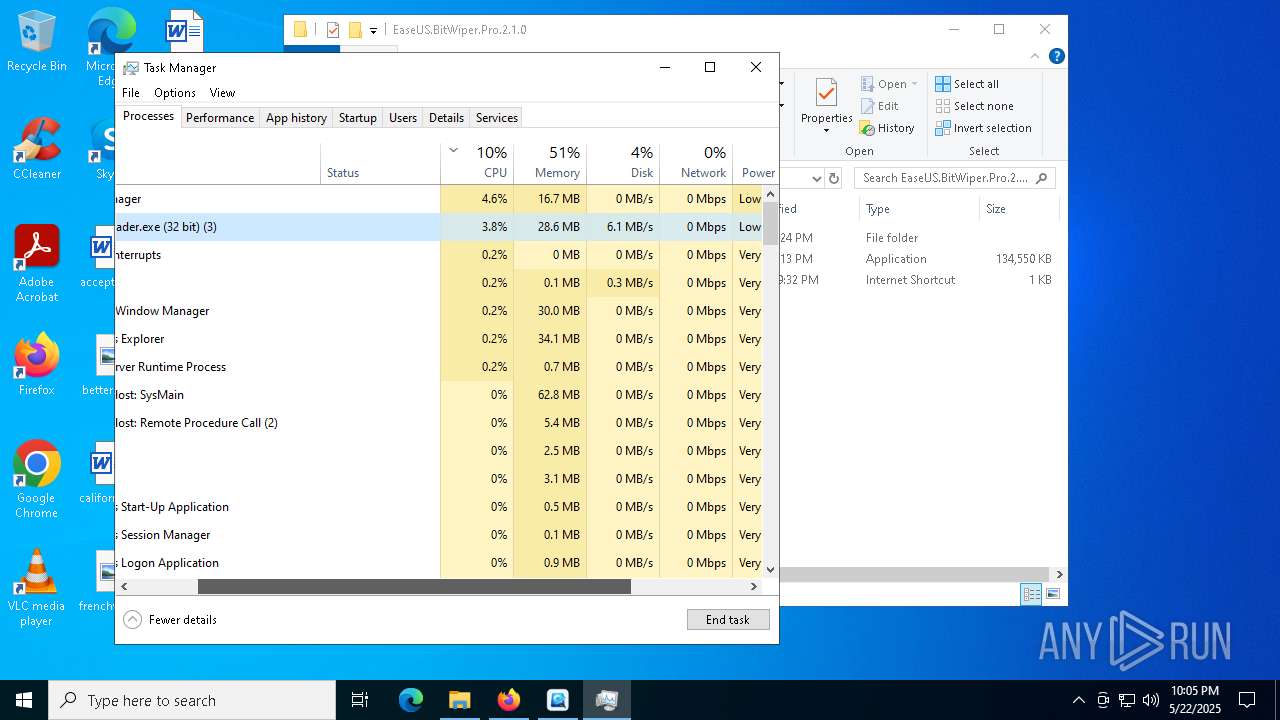1280x720 pixels.
Task: Click Task Manager vertical scroll down arrow
Action: click(770, 569)
